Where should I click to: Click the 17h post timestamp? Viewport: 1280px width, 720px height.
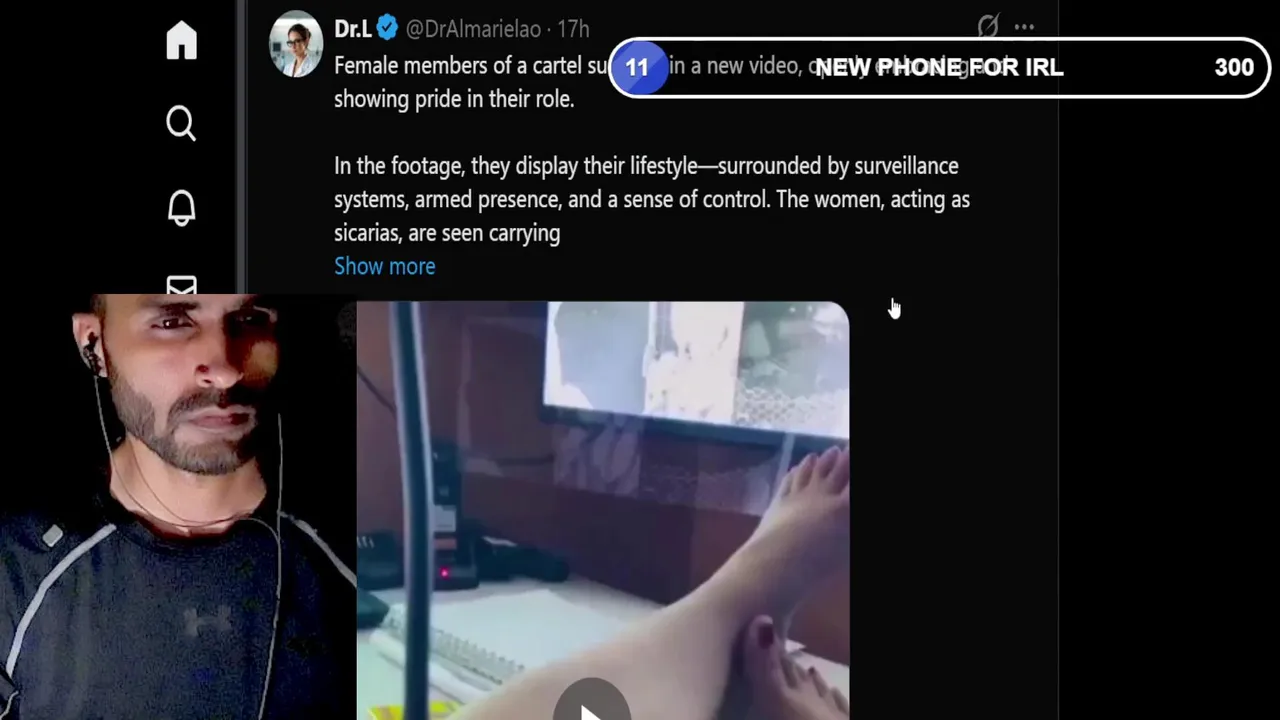click(573, 29)
